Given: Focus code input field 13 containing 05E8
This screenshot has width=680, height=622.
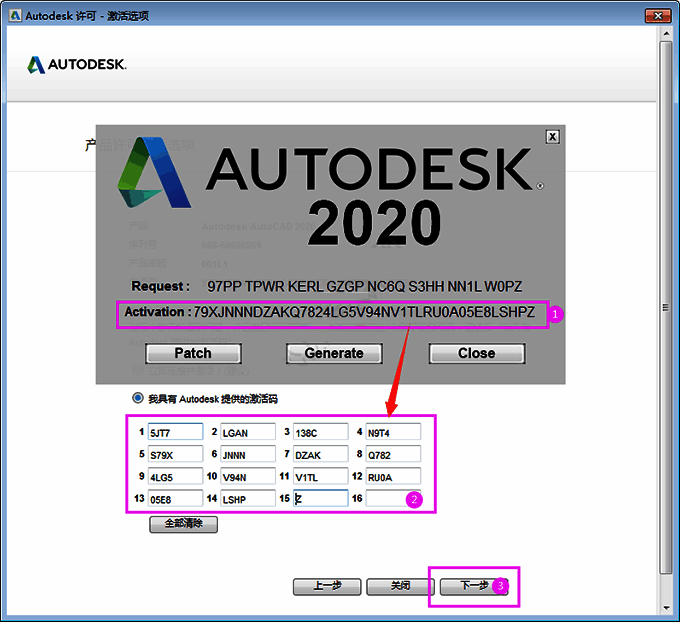Looking at the screenshot, I should point(175,498).
